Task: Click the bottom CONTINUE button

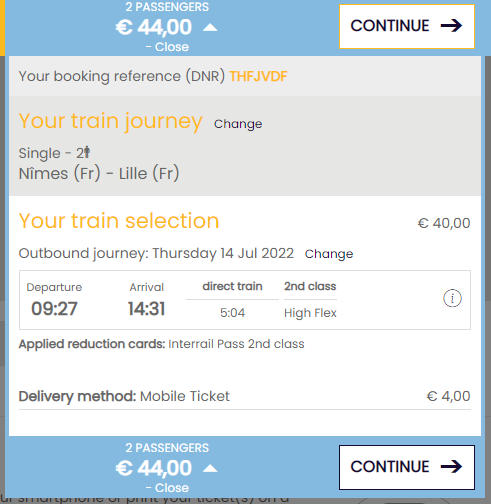Action: pyautogui.click(x=407, y=467)
